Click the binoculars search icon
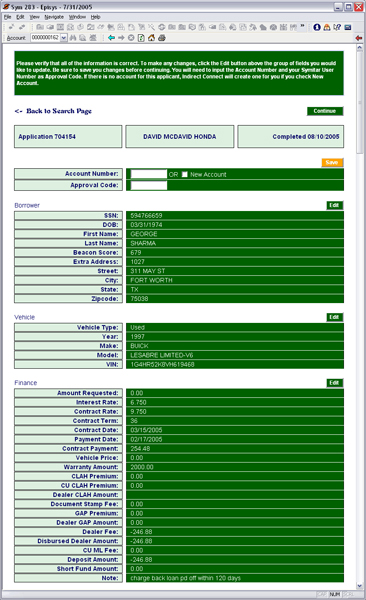366x600 pixels. [x=73, y=38]
